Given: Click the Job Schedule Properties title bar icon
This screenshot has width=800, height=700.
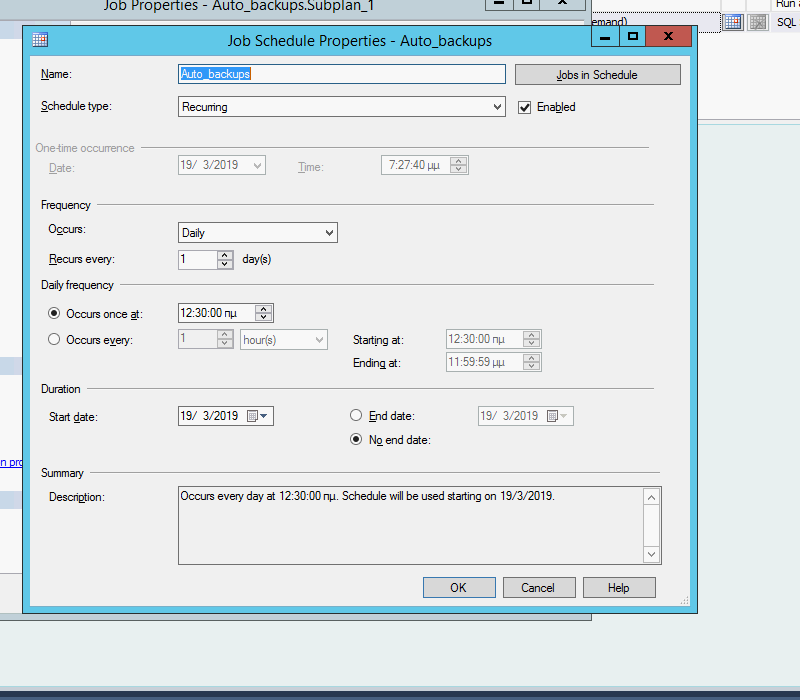Looking at the screenshot, I should click(x=40, y=39).
